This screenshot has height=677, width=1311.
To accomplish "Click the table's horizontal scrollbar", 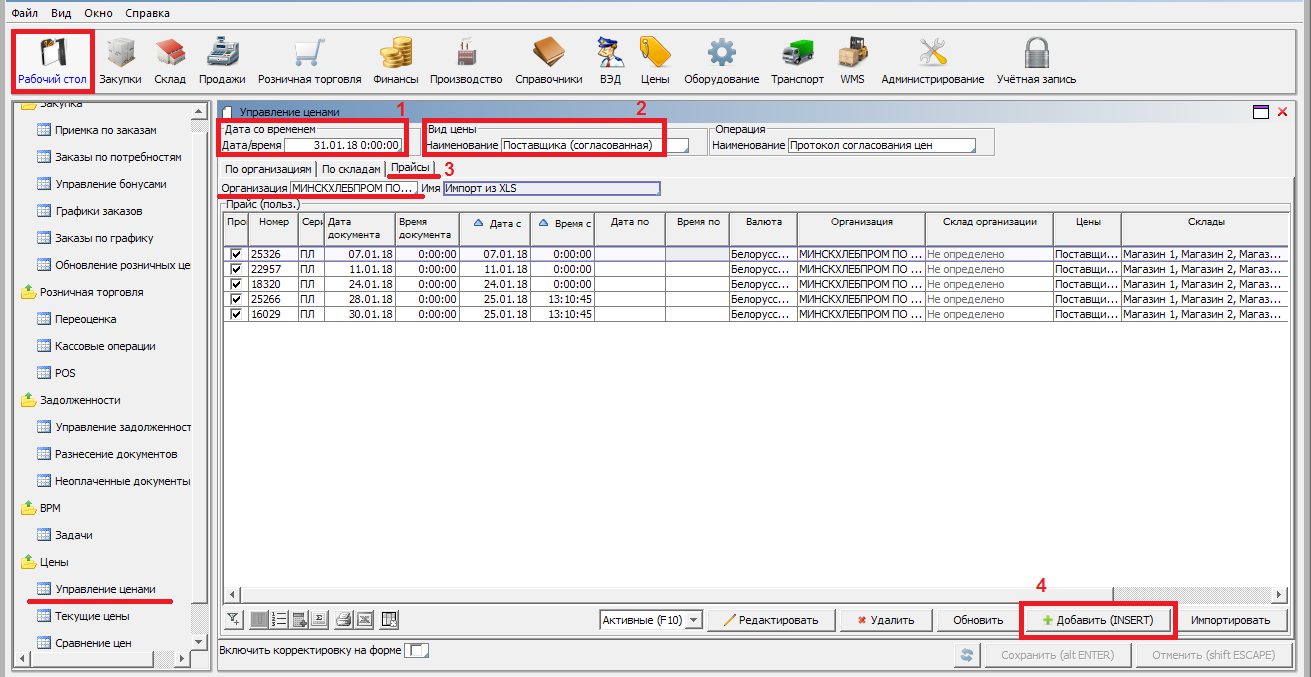I will pos(750,593).
